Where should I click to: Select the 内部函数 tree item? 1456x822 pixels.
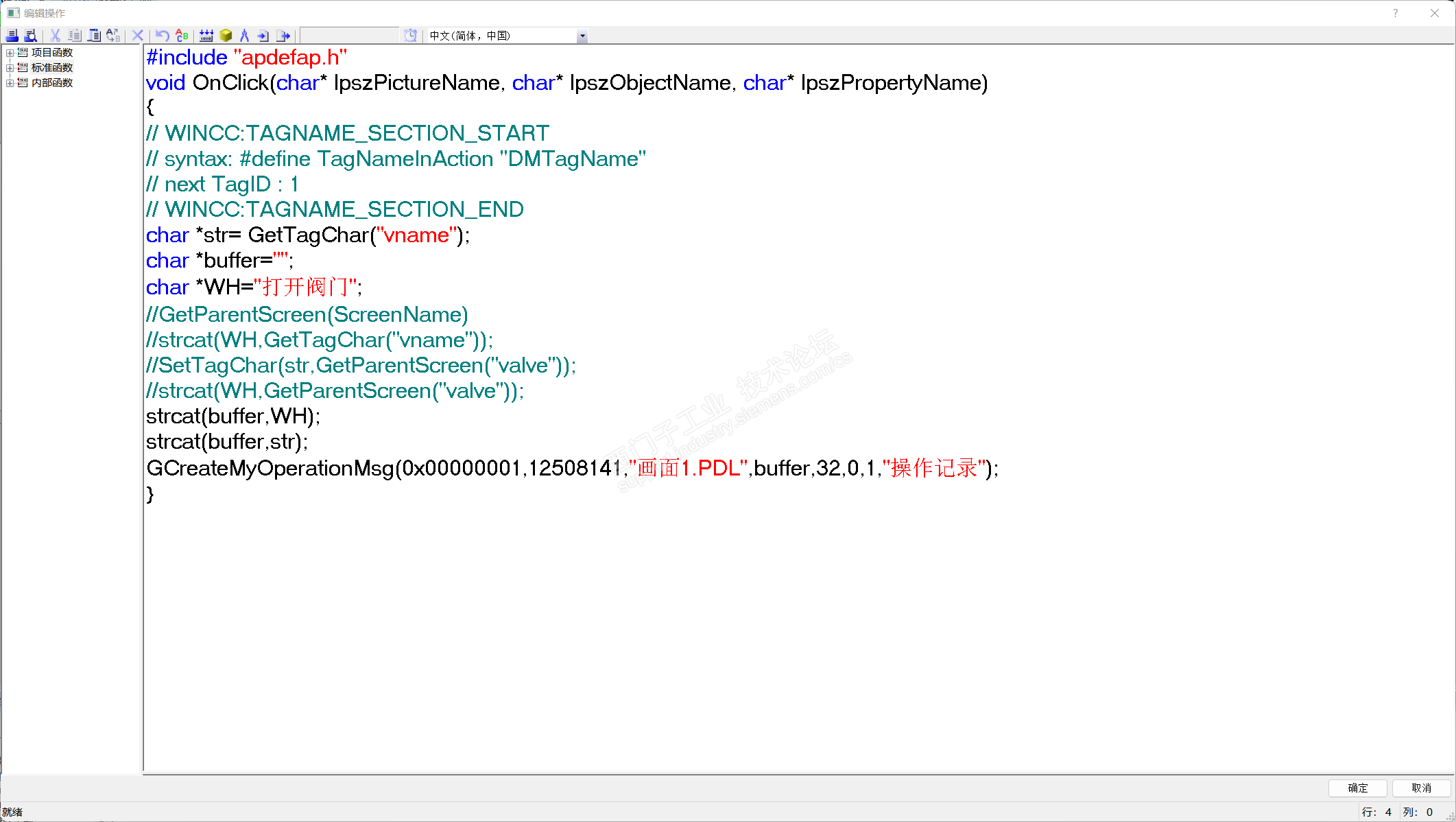point(52,83)
